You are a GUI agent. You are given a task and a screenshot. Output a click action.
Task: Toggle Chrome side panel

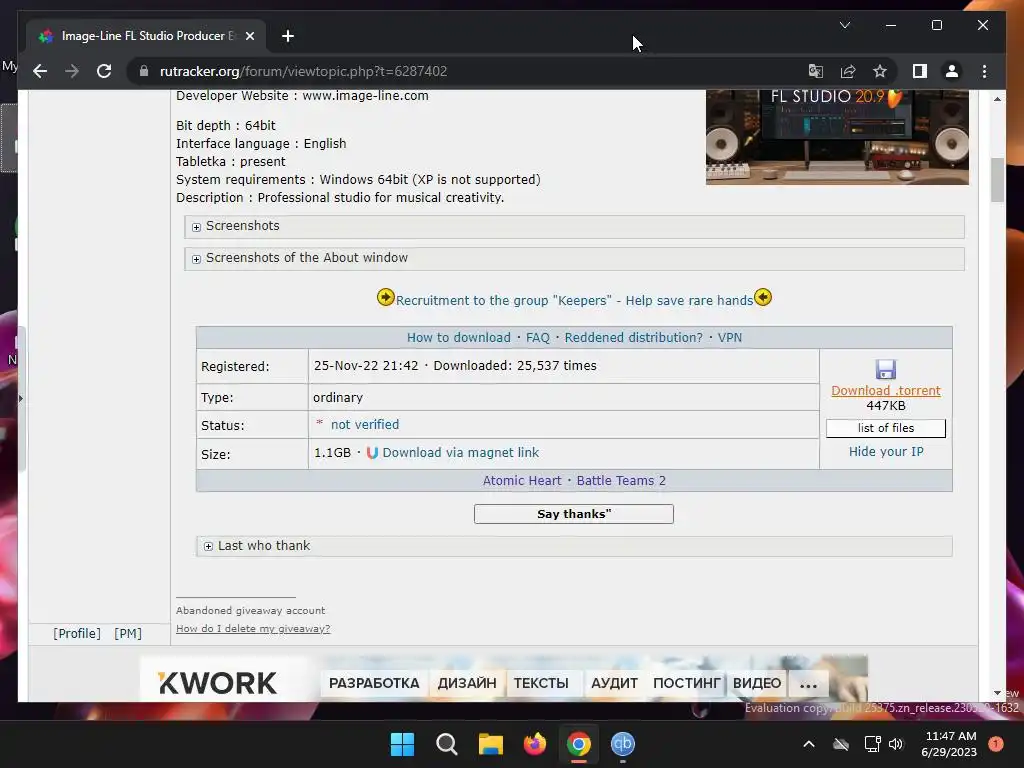(920, 71)
